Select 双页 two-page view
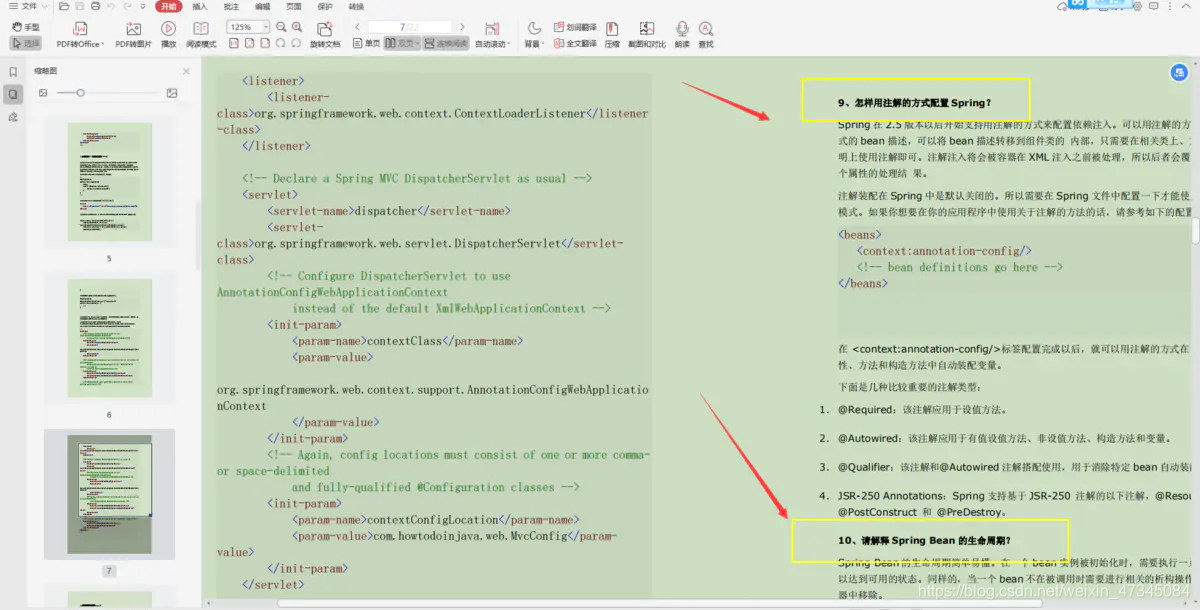This screenshot has width=1200, height=610. tap(401, 43)
